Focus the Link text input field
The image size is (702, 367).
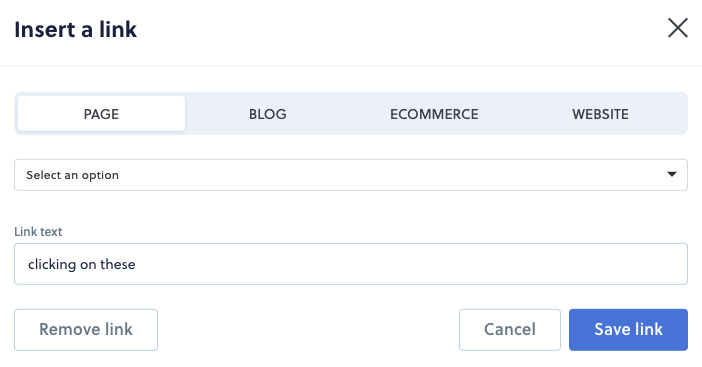(351, 264)
